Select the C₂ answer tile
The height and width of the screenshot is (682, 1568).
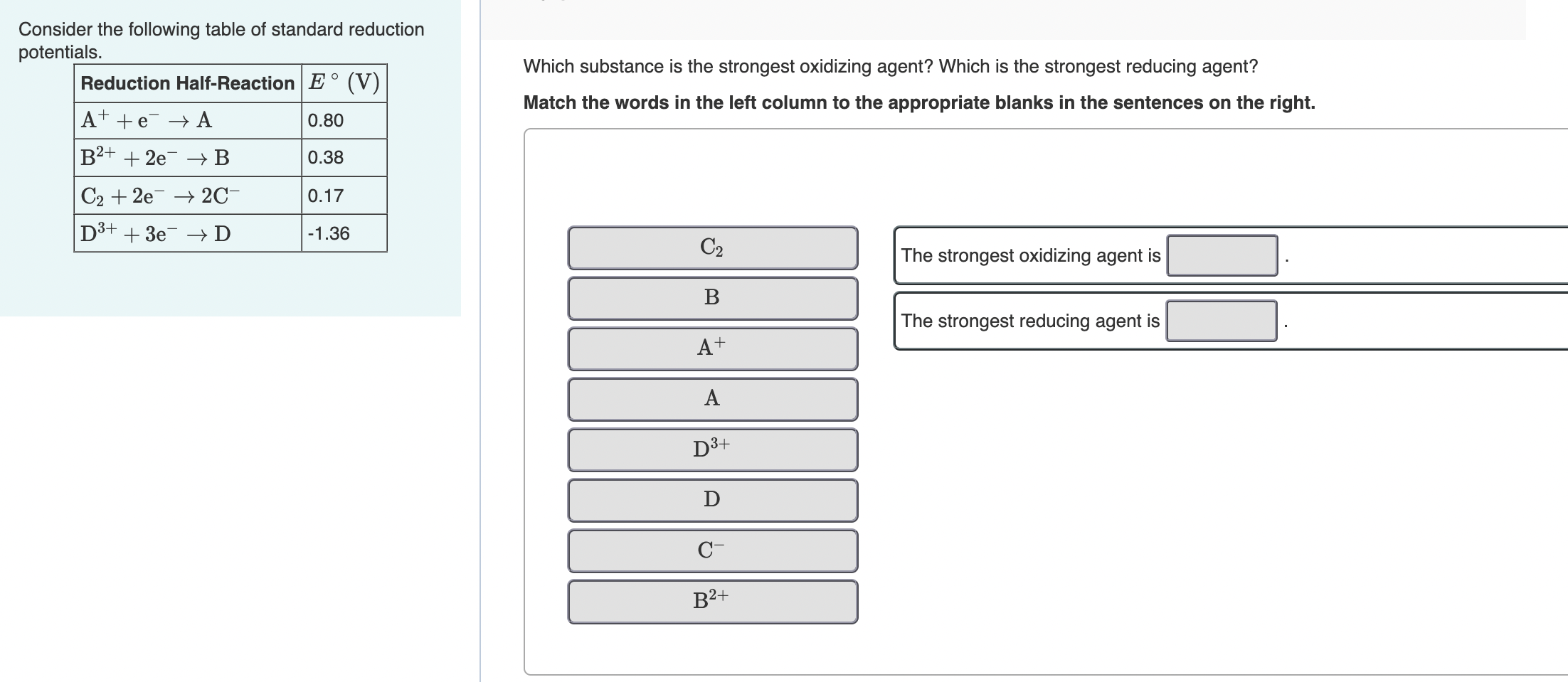pyautogui.click(x=711, y=247)
